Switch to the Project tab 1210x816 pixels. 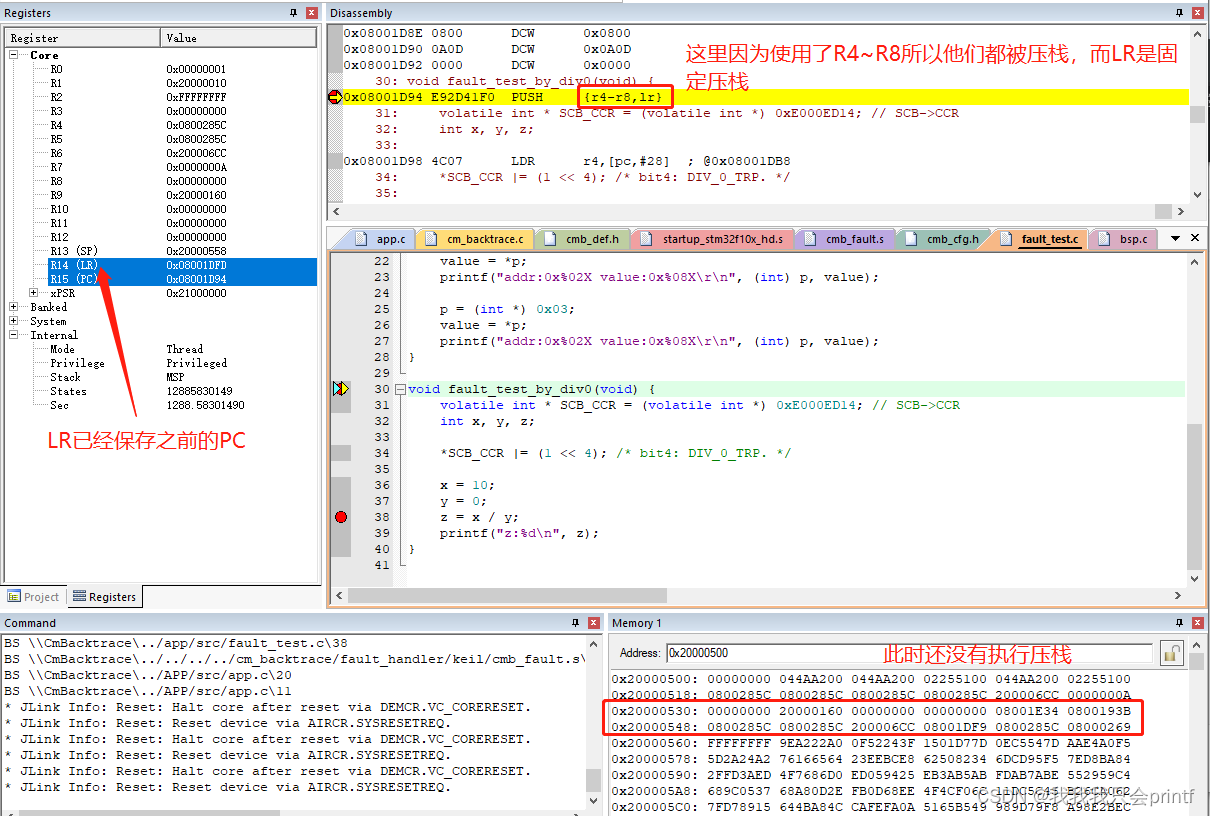click(33, 597)
